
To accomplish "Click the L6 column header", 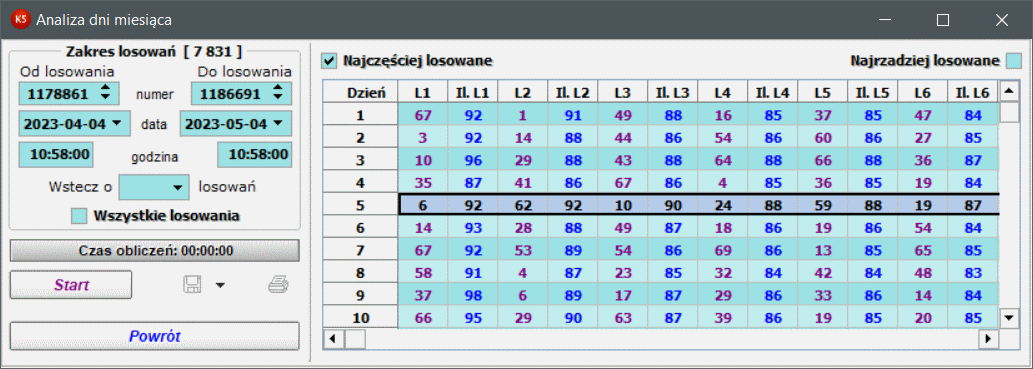I will pos(922,93).
